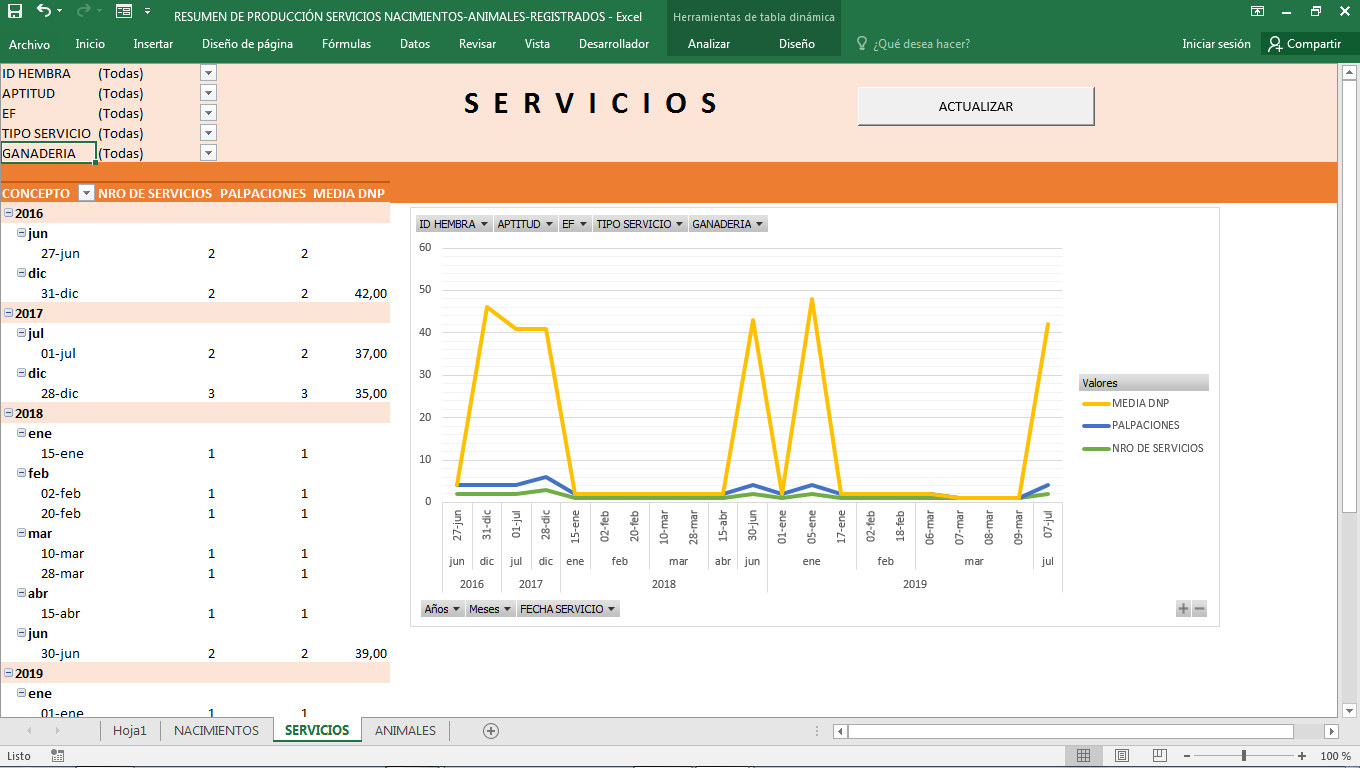Open the Desarrollador tab
Viewport: 1360px width, 768px height.
pos(614,44)
